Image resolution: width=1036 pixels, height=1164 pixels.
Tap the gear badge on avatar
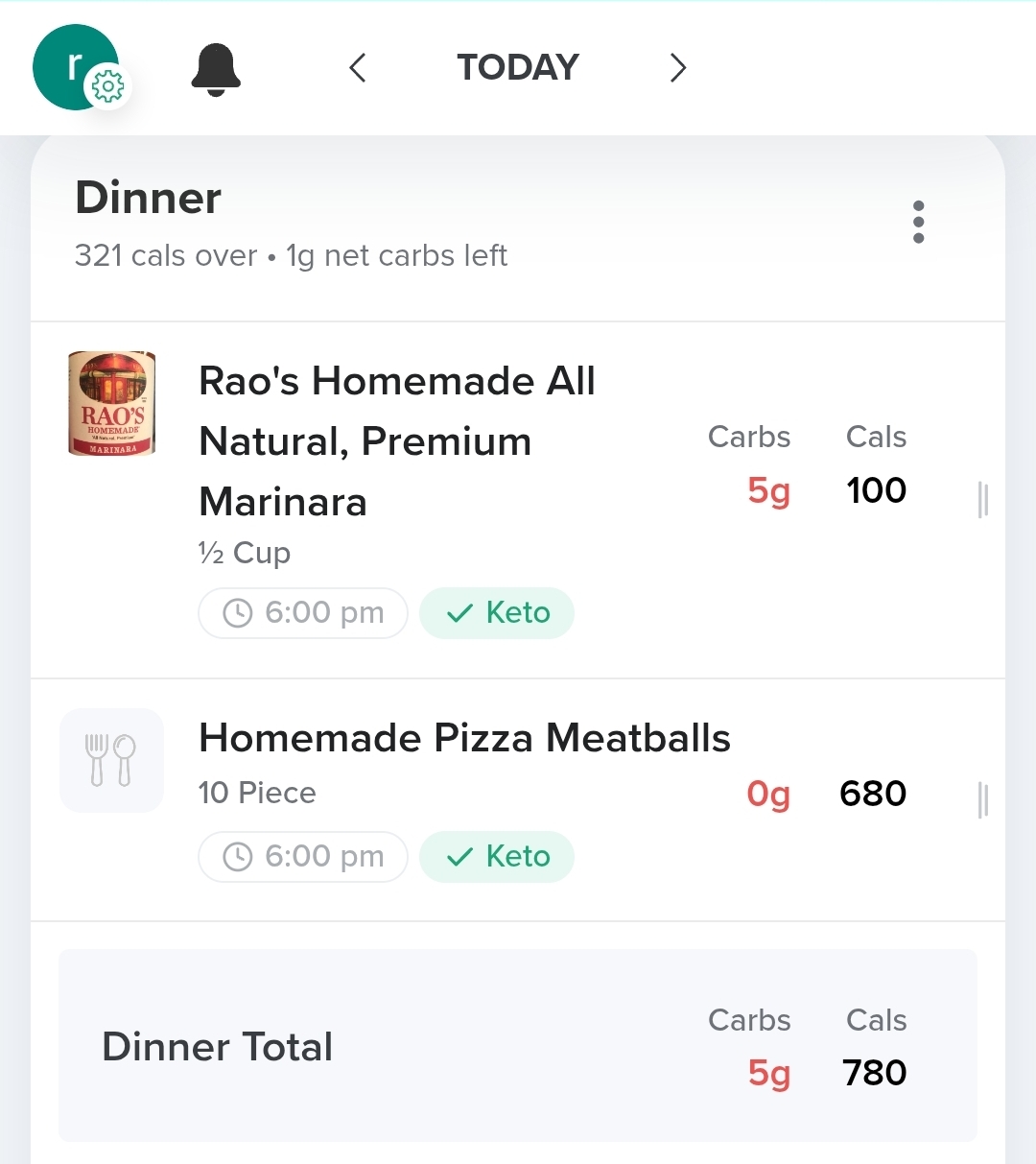tap(107, 87)
